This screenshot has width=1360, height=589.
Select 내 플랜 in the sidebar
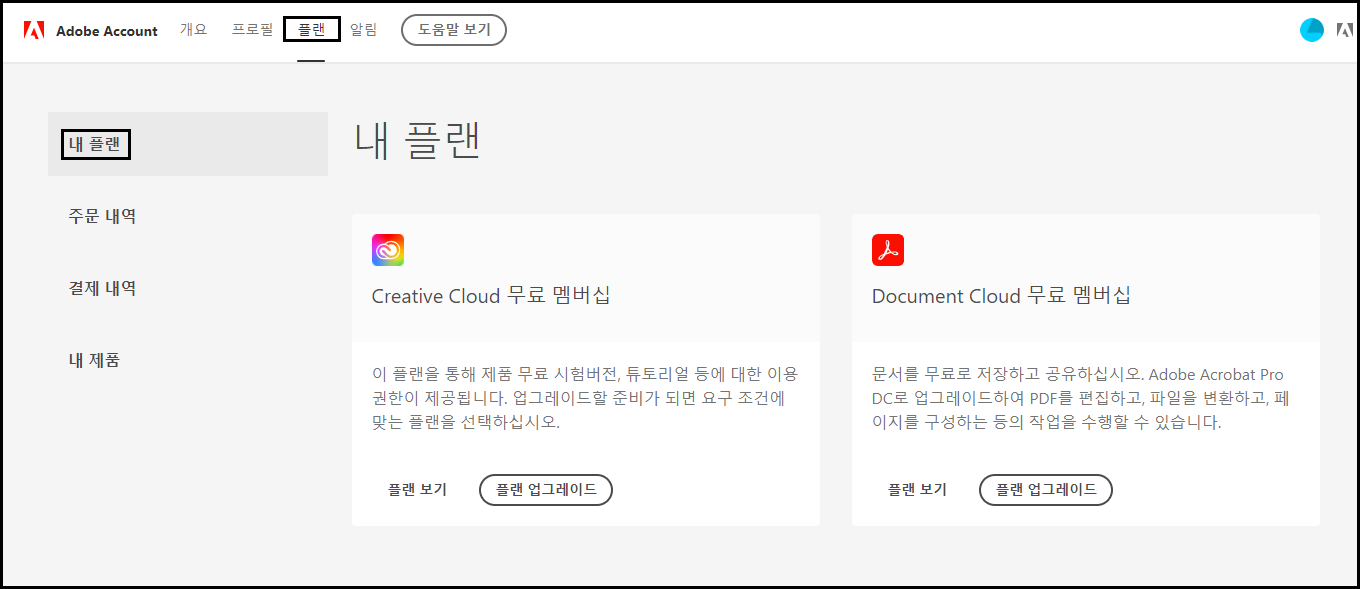coord(188,144)
